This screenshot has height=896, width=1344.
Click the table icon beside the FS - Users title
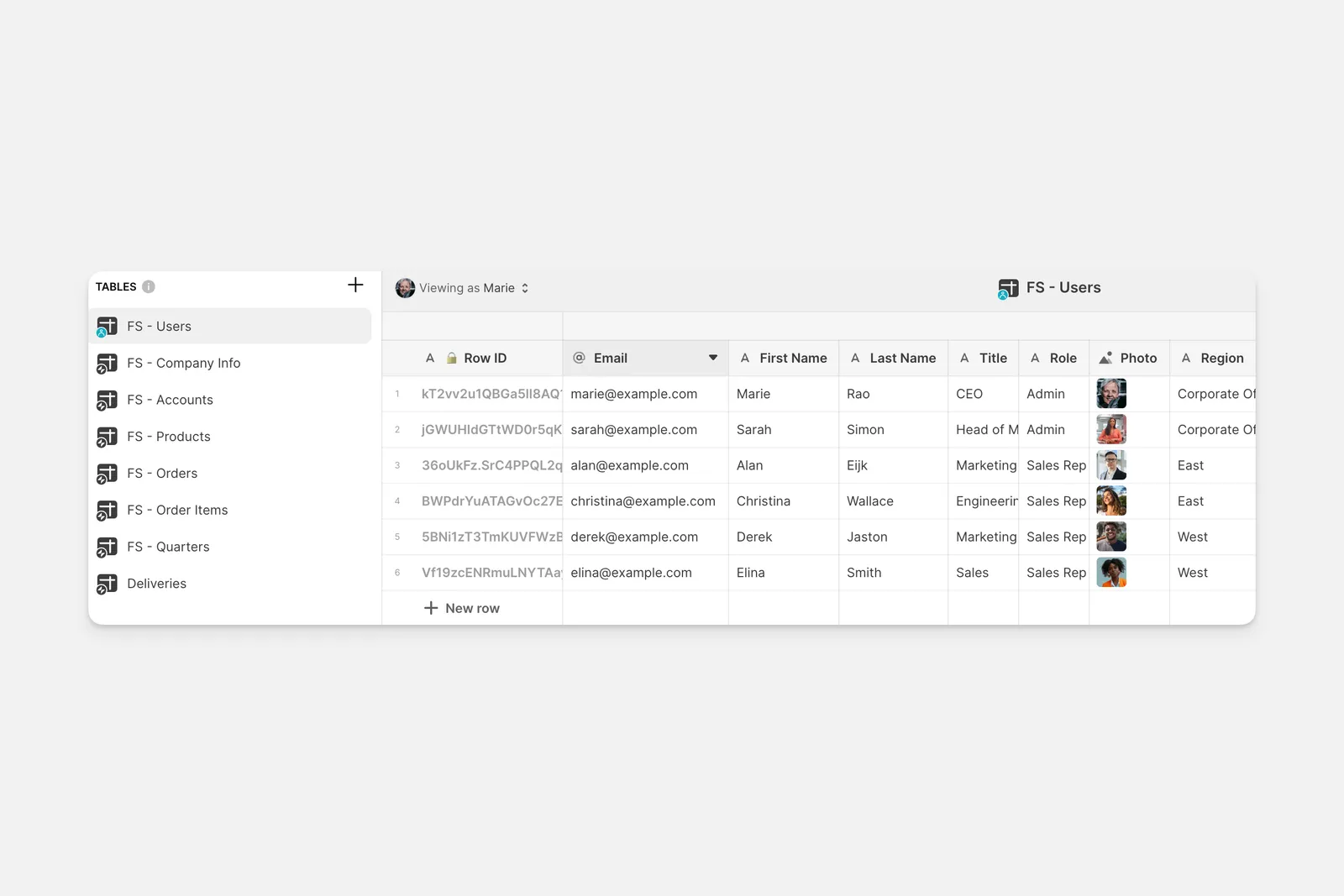pyautogui.click(x=1008, y=289)
